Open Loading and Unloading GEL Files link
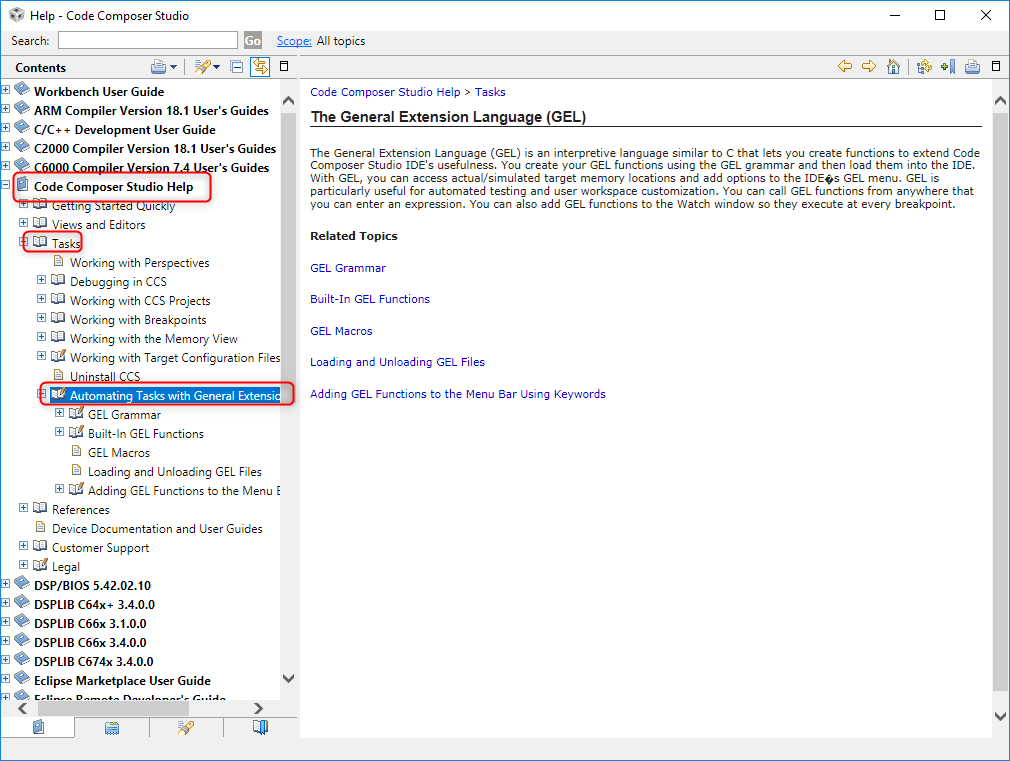The width and height of the screenshot is (1010, 761). point(397,362)
